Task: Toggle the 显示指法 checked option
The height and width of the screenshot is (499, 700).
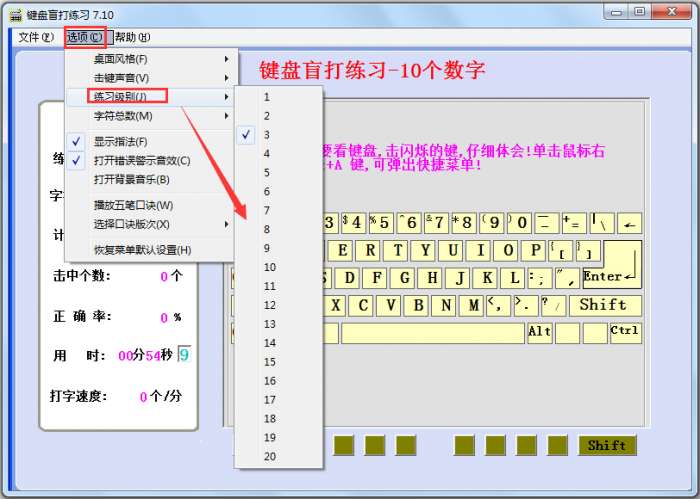Action: pos(120,142)
